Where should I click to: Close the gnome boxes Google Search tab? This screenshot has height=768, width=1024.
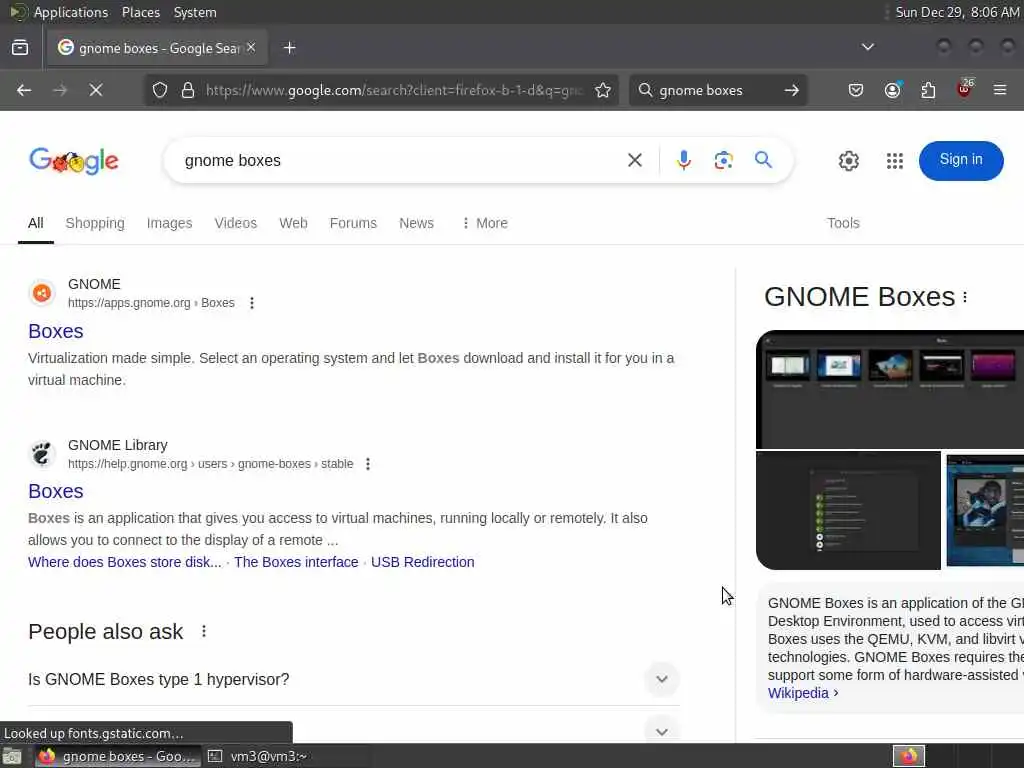pos(251,48)
